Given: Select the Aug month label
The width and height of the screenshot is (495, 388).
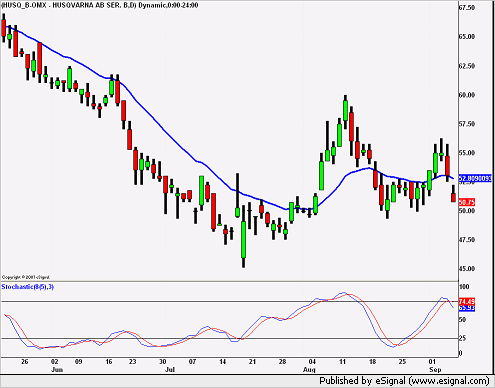Looking at the screenshot, I should coord(309,370).
